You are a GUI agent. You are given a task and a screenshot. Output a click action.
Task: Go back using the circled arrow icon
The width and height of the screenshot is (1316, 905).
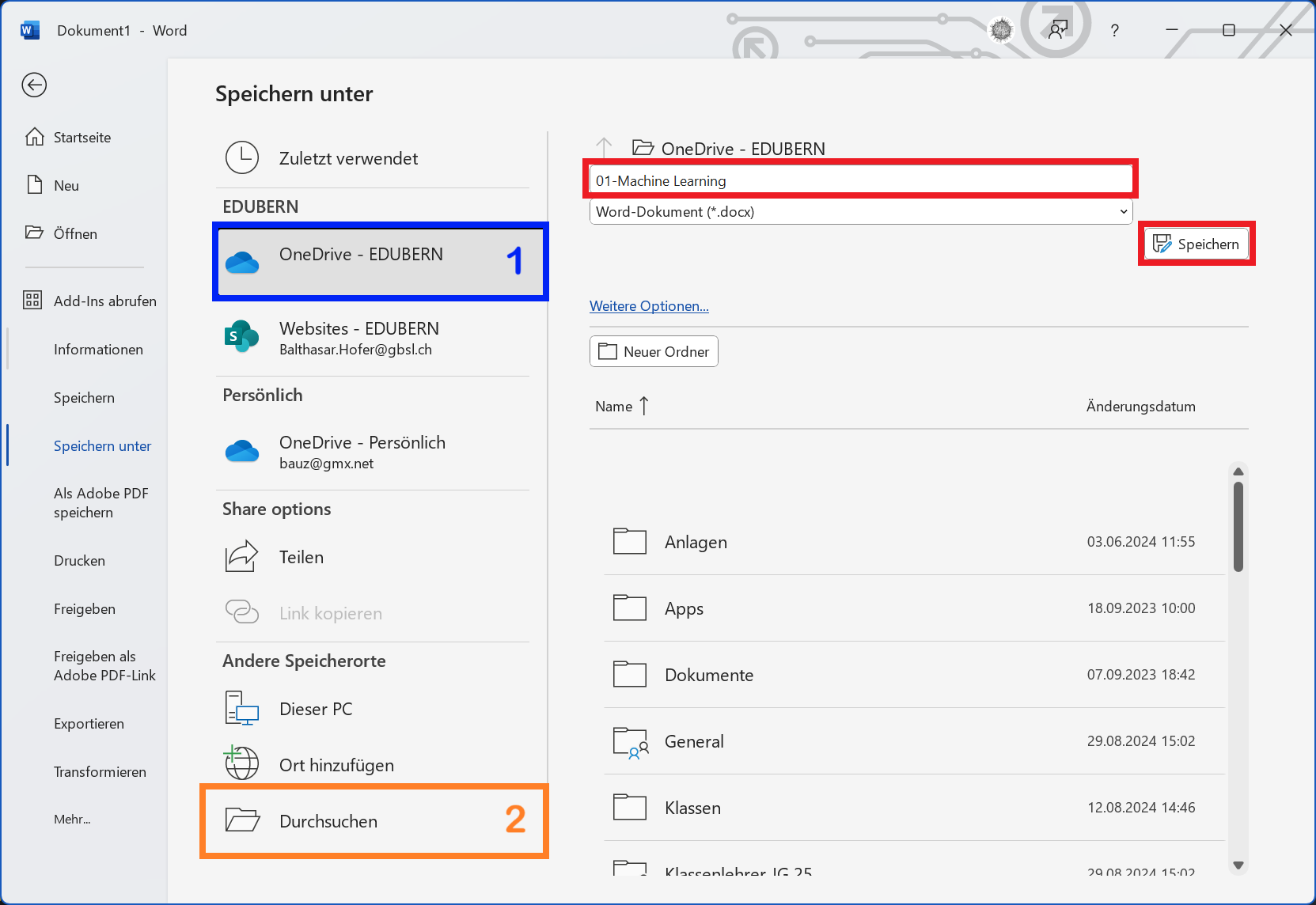coord(34,85)
